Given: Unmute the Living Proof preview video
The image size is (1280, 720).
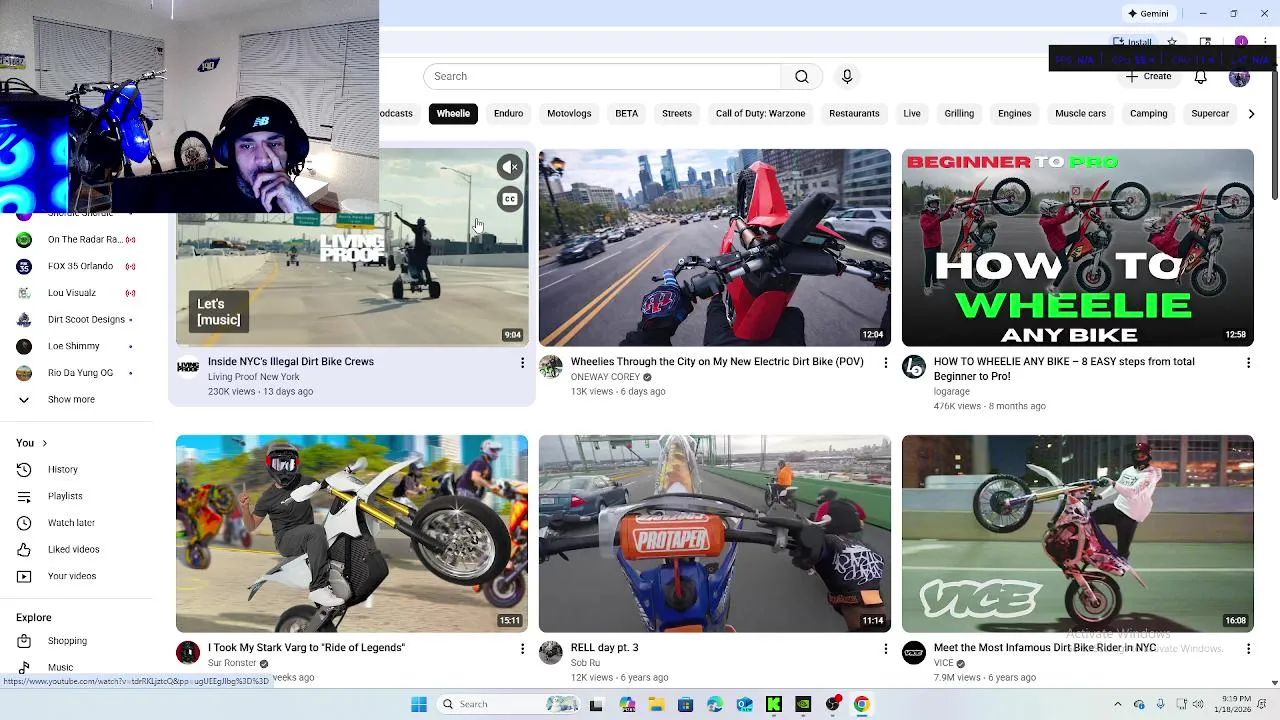Looking at the screenshot, I should pos(510,167).
